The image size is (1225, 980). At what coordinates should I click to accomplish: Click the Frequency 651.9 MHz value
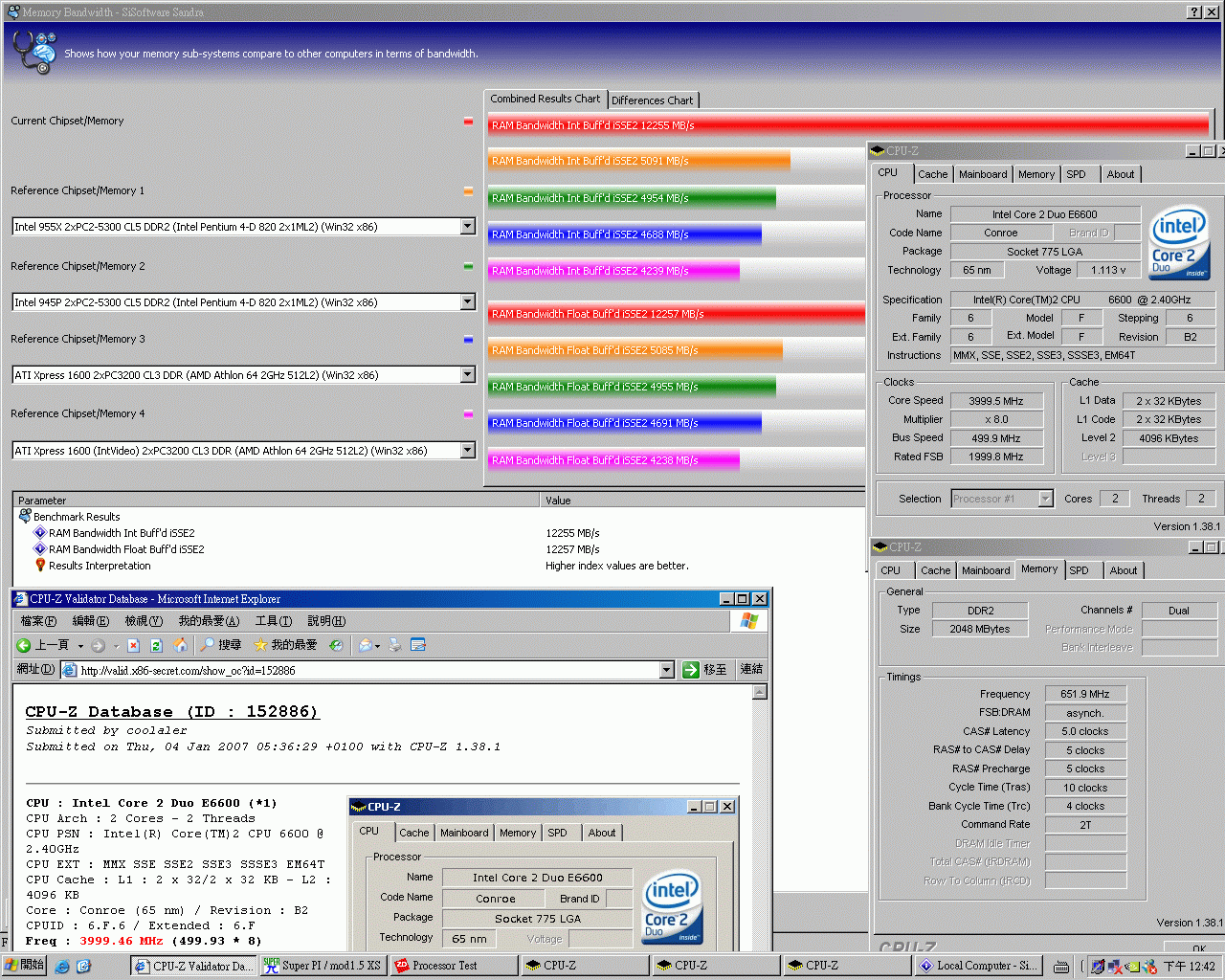click(x=1085, y=694)
